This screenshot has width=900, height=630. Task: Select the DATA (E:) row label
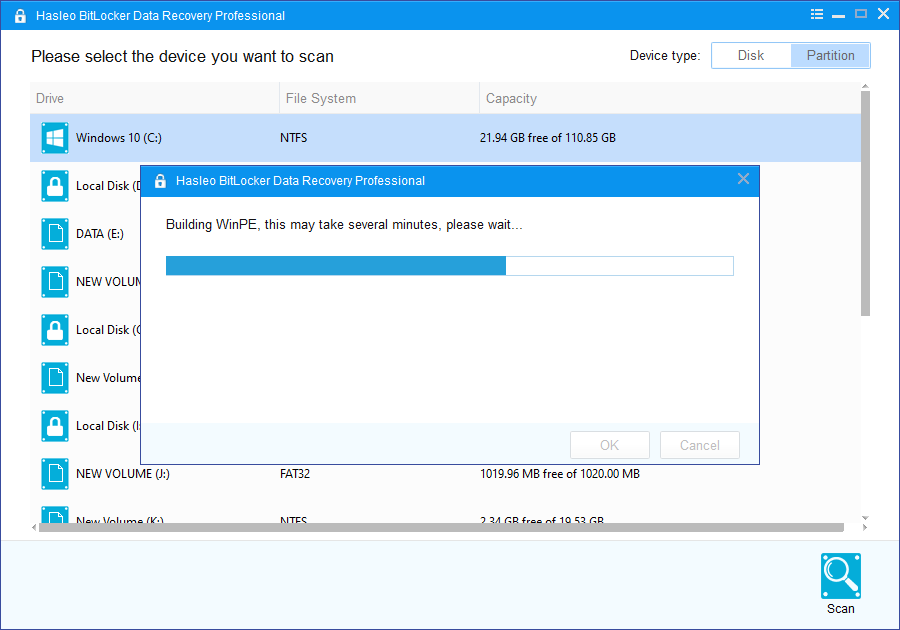100,234
